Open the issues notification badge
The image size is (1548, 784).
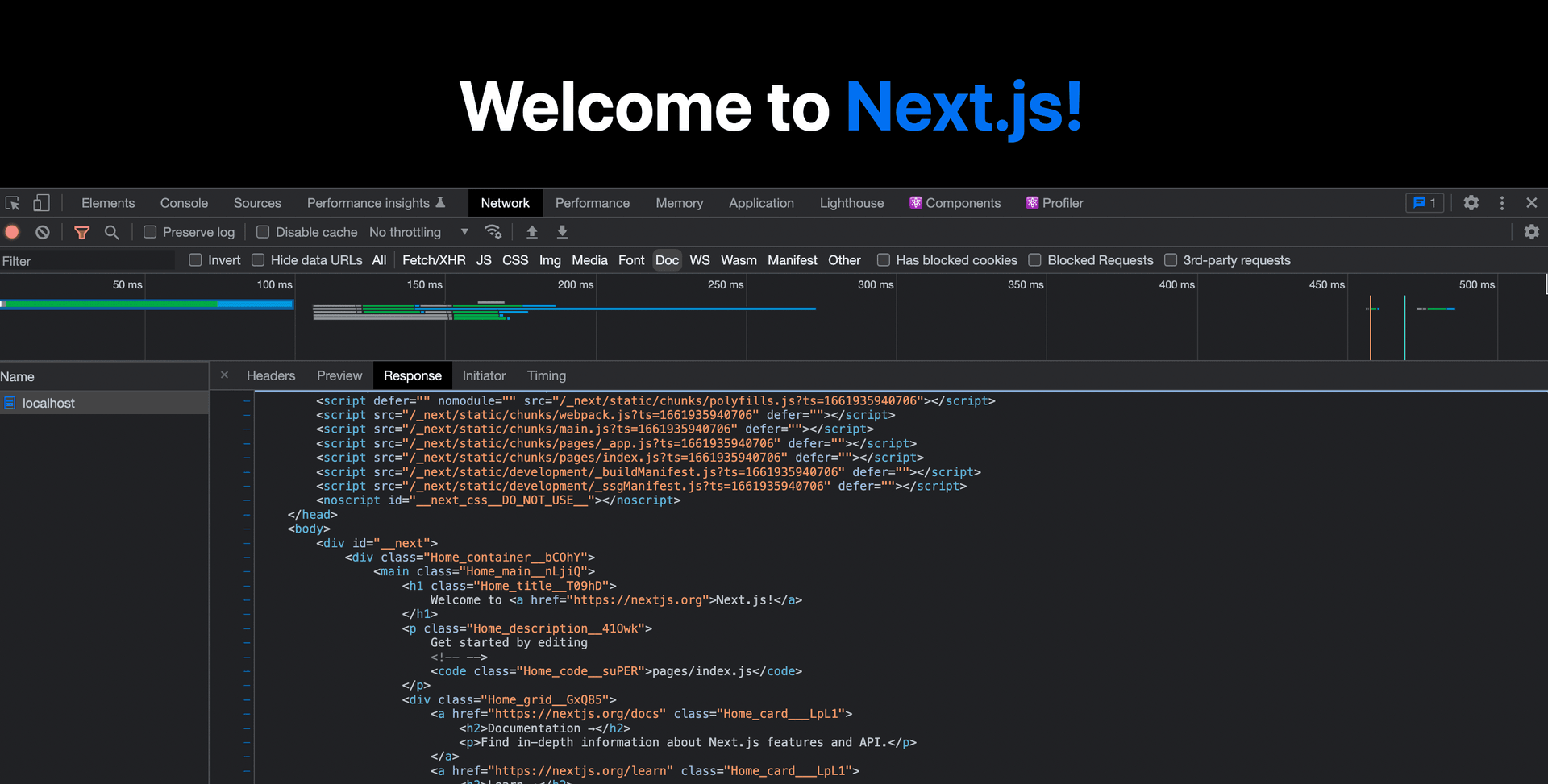coord(1425,203)
